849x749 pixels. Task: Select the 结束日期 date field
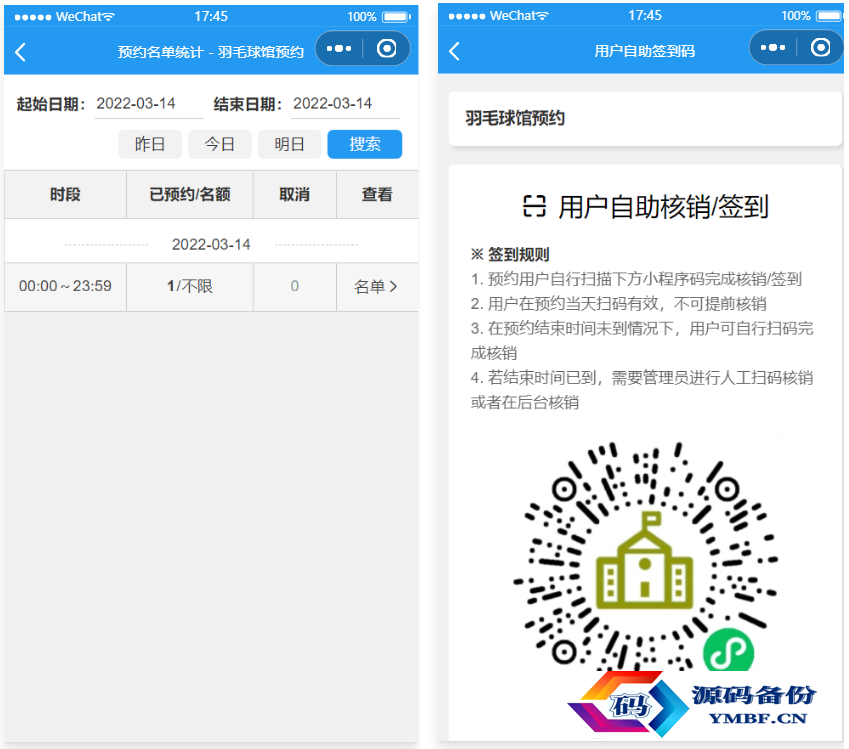click(345, 103)
